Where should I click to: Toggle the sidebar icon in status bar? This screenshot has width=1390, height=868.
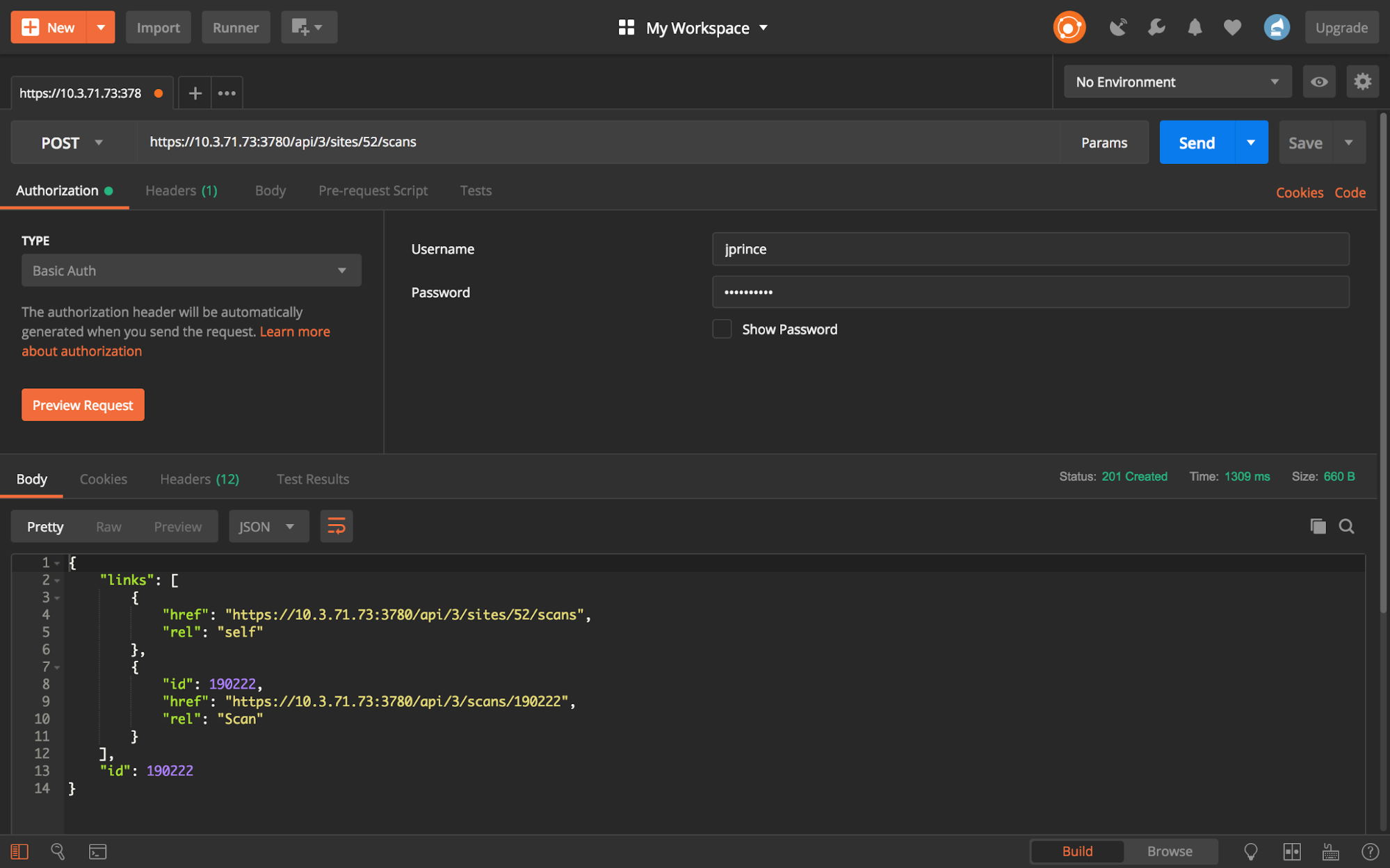(x=19, y=851)
